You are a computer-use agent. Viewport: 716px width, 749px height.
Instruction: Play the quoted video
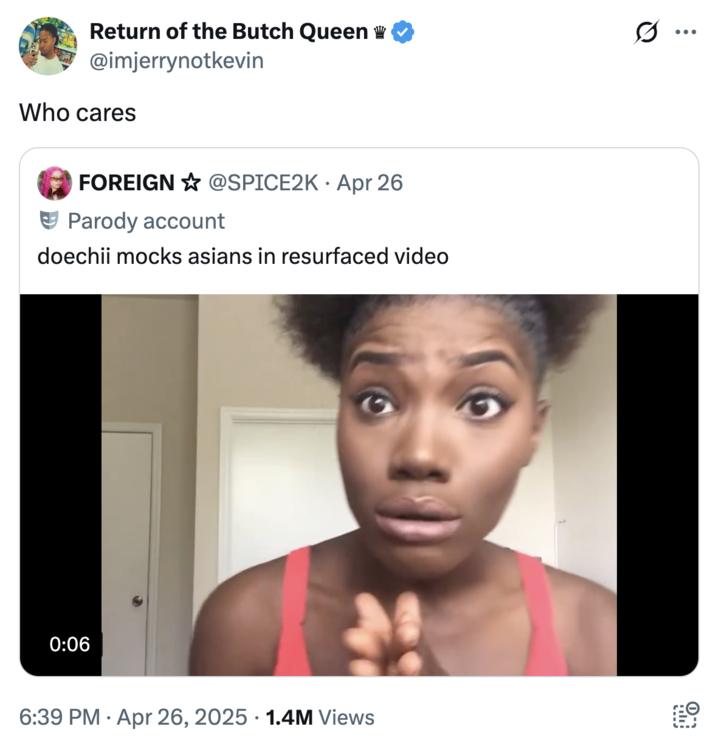pyautogui.click(x=359, y=485)
